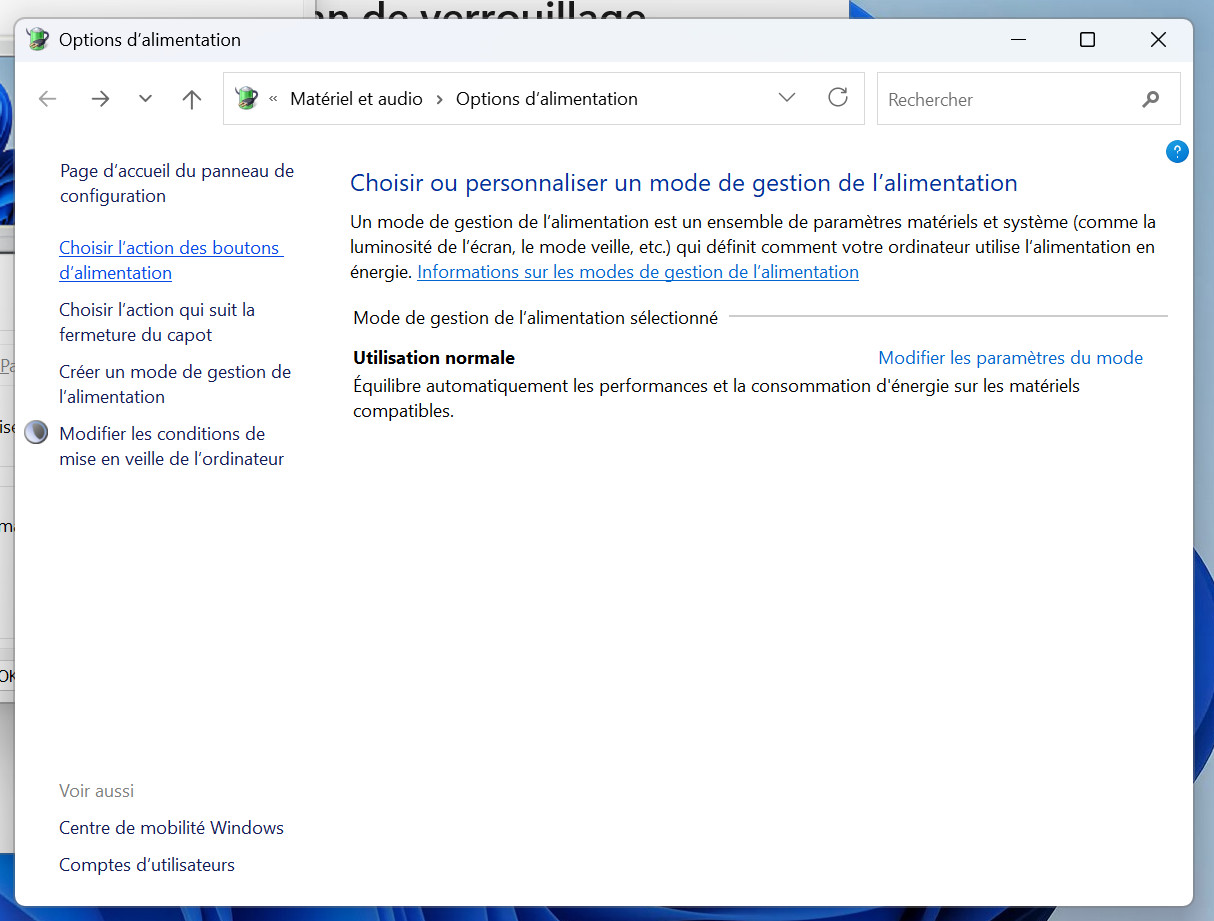Viewport: 1214px width, 921px height.
Task: Go up one level with the up arrow
Action: point(192,99)
